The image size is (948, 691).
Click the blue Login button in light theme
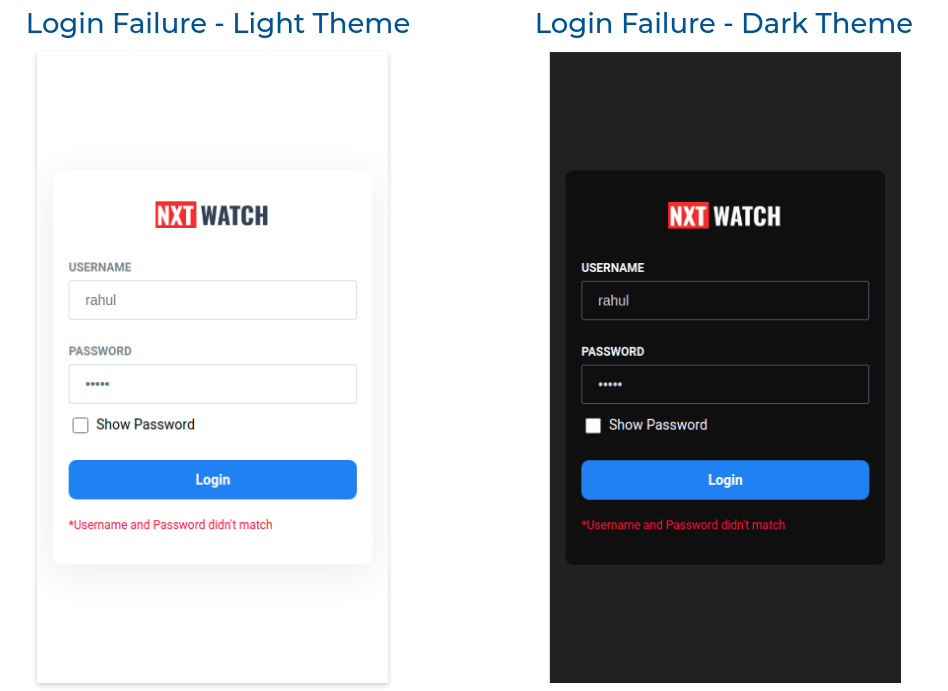pos(213,479)
